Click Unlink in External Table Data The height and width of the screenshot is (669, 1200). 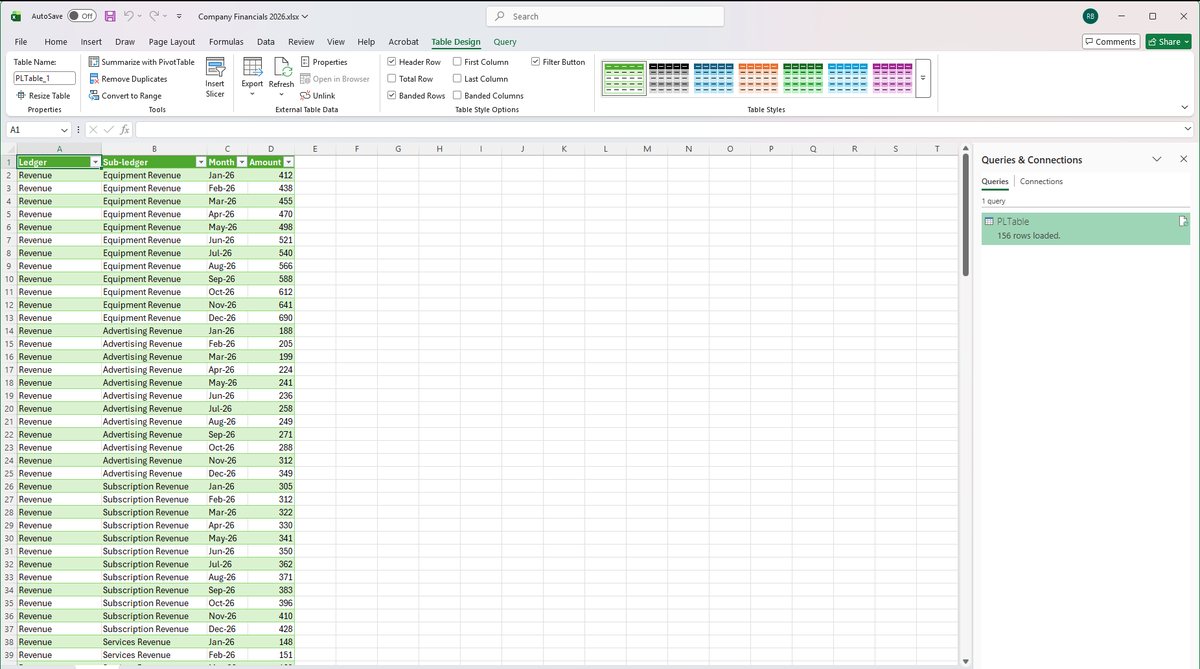(318, 96)
